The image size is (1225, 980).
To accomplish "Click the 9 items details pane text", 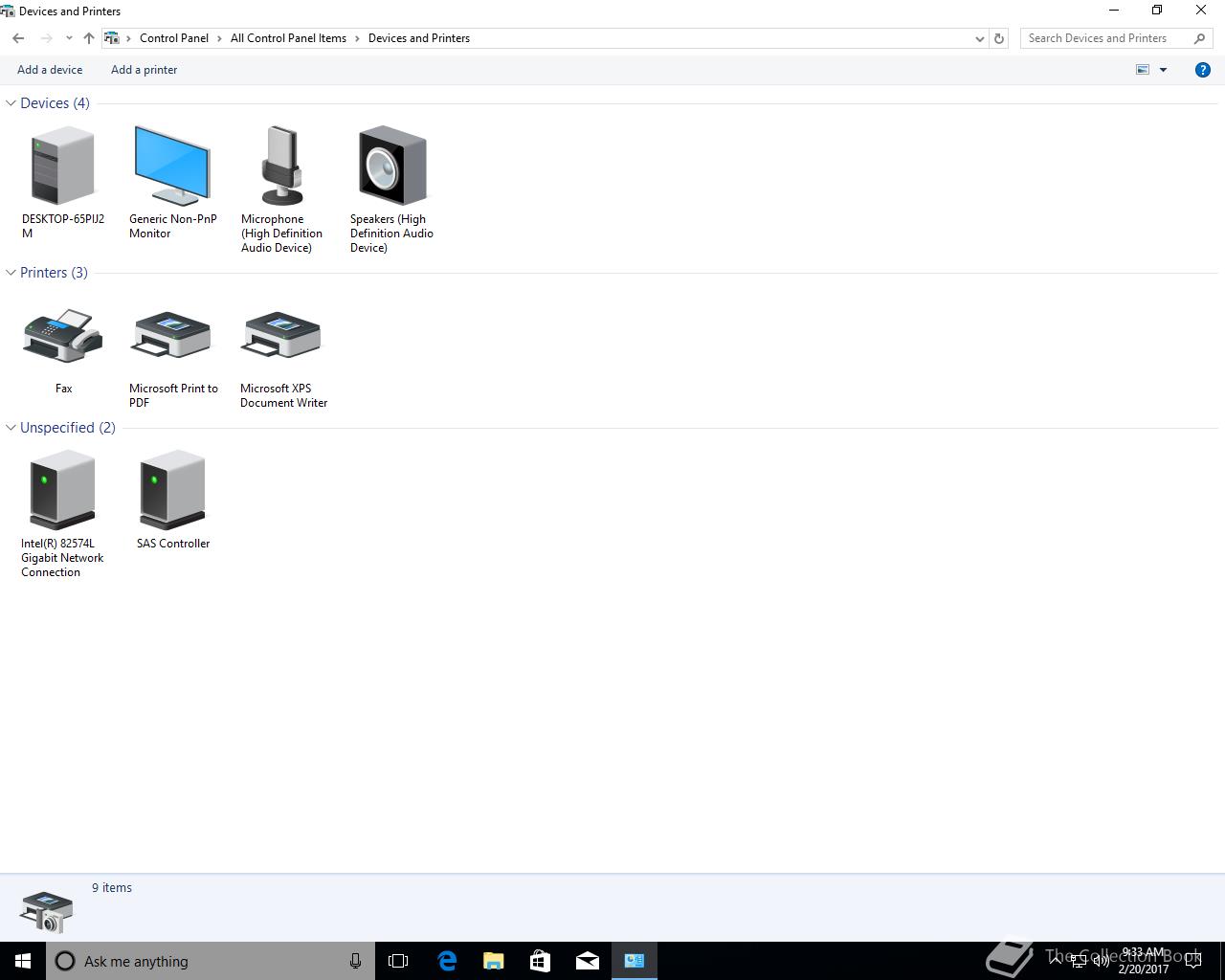I will (112, 887).
